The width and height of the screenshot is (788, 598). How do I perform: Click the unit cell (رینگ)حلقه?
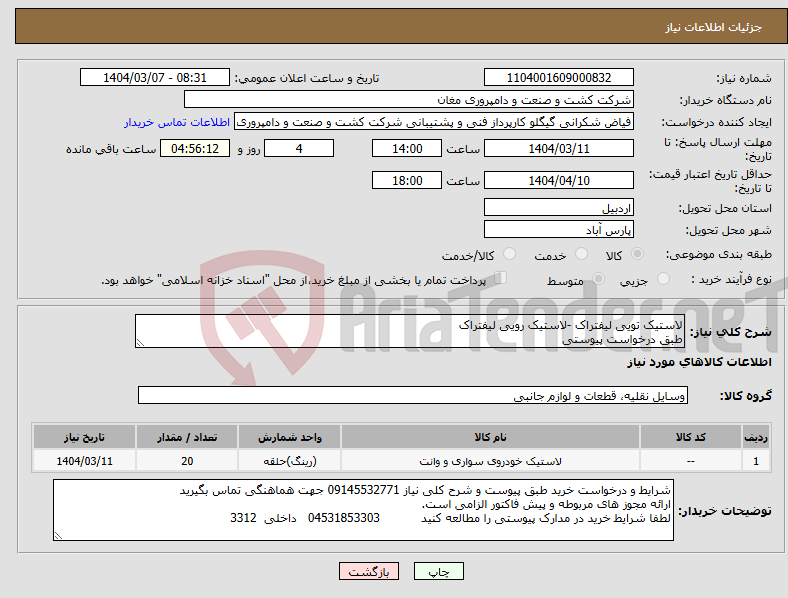tap(289, 461)
